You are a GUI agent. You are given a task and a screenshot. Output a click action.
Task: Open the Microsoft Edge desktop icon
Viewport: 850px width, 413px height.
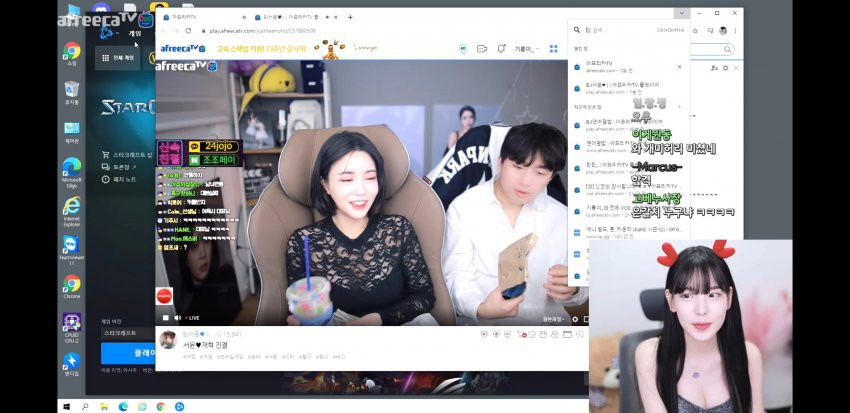72,171
